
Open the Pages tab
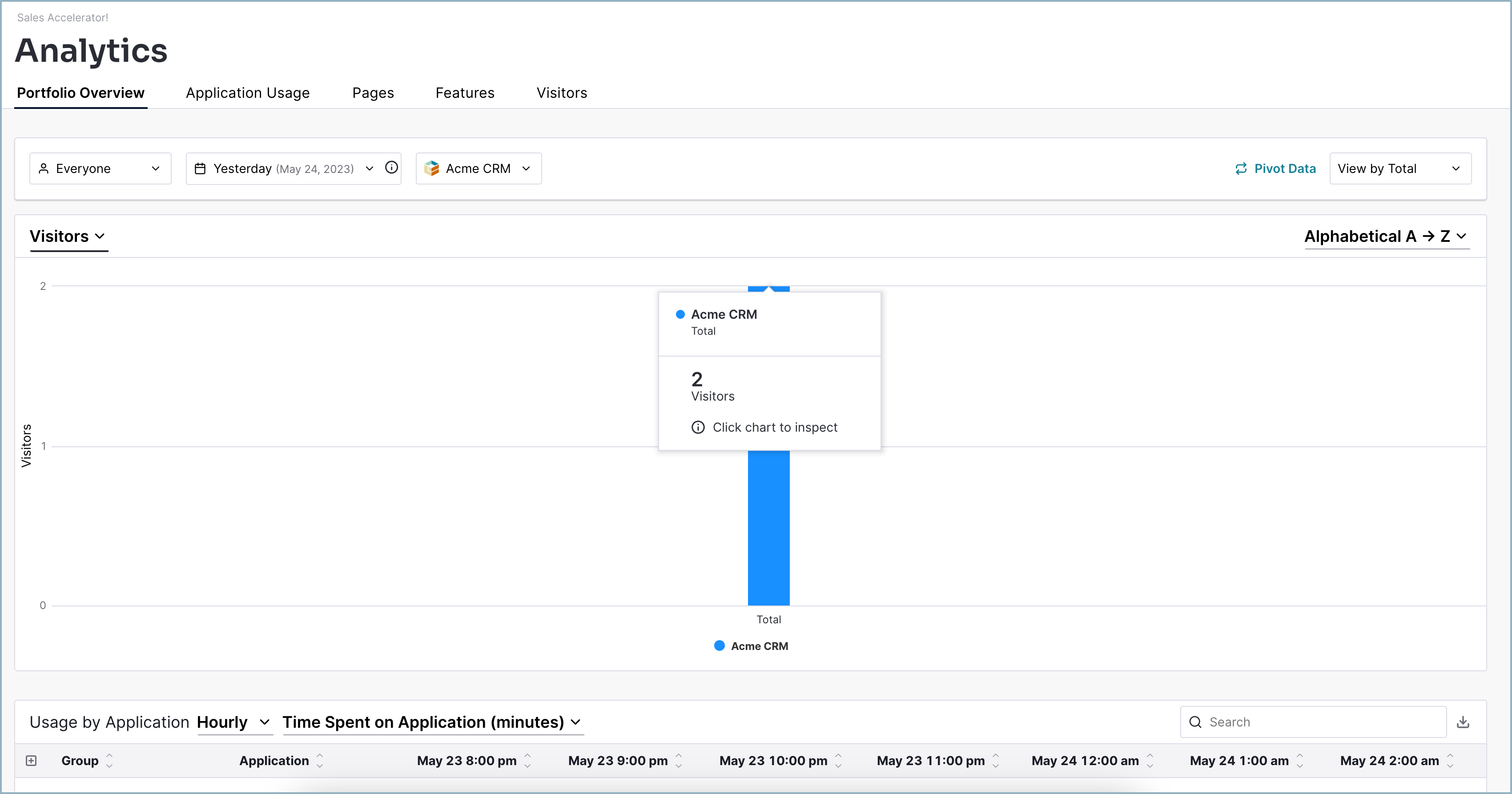(373, 93)
